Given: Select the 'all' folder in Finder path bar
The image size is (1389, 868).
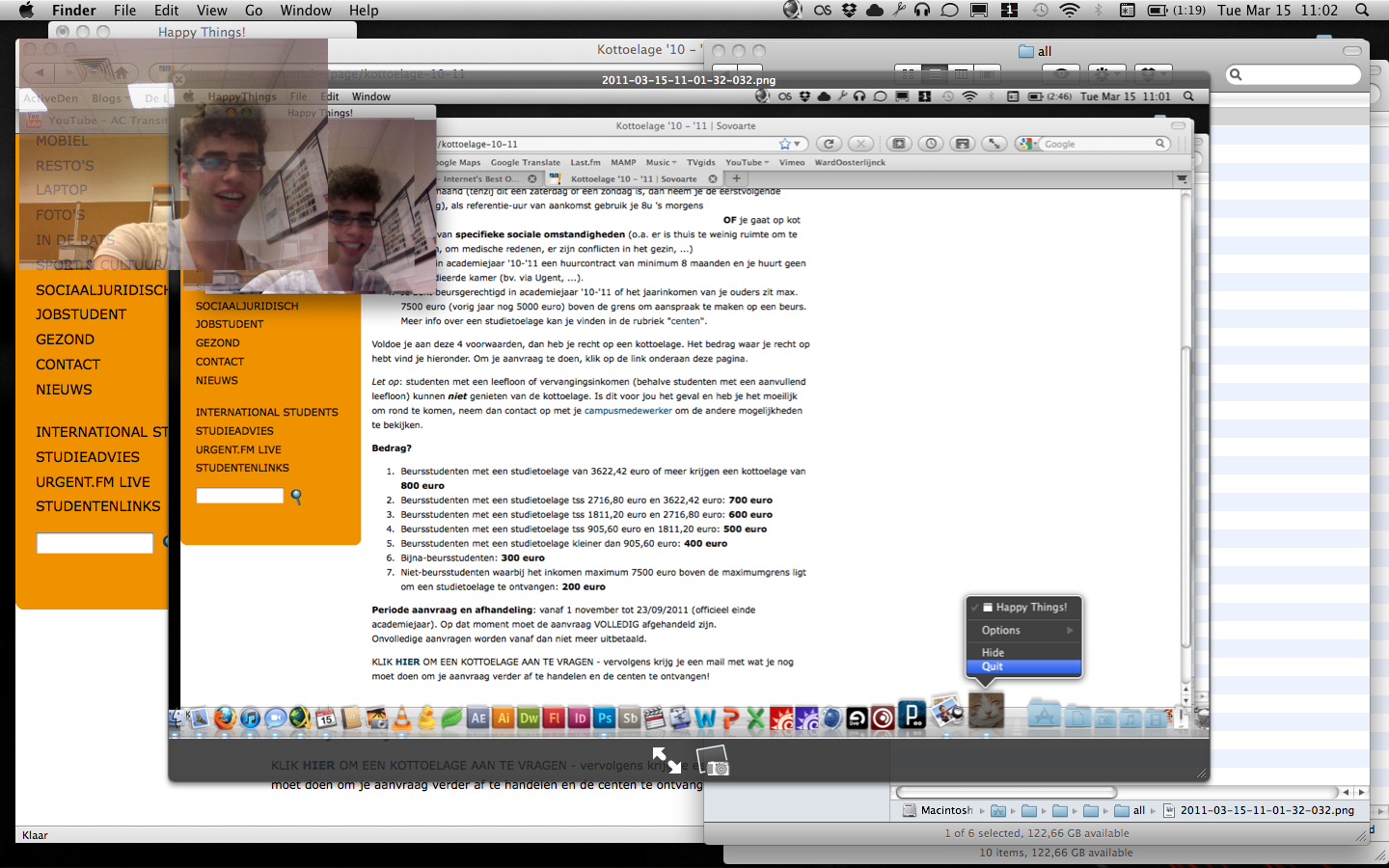Looking at the screenshot, I should [1130, 810].
